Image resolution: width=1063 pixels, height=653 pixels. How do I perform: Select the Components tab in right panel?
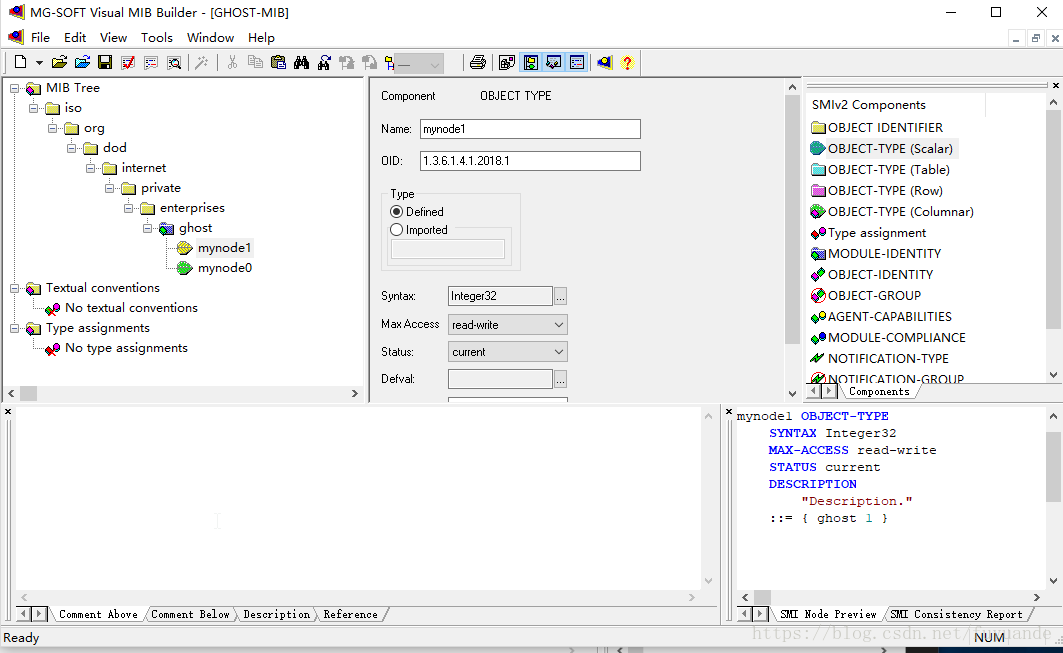click(879, 392)
